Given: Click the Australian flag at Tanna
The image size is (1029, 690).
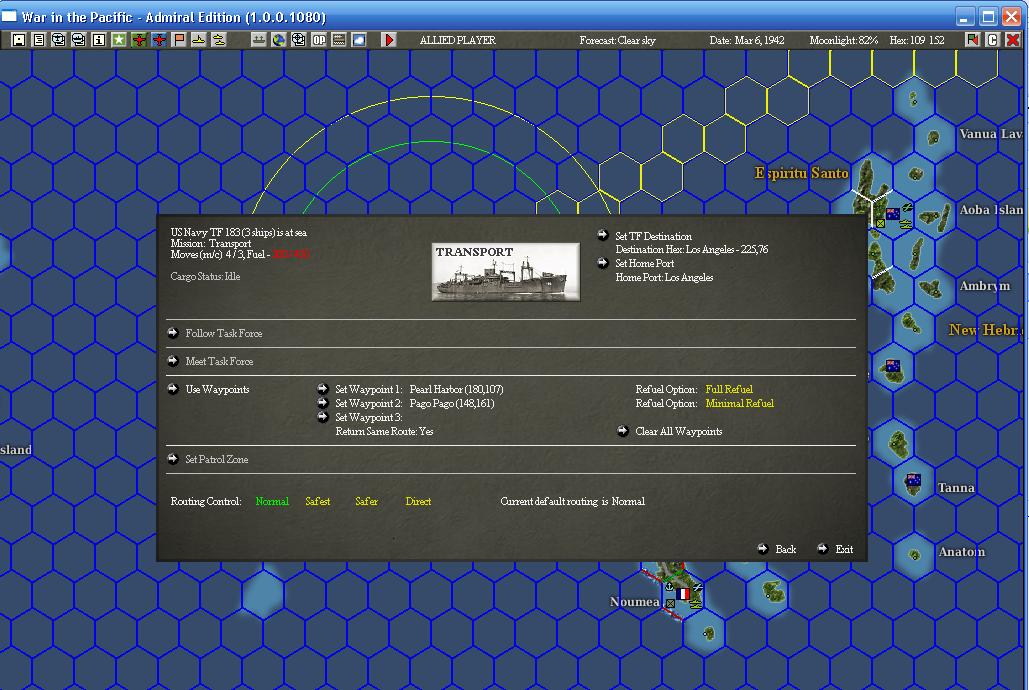Looking at the screenshot, I should [913, 480].
